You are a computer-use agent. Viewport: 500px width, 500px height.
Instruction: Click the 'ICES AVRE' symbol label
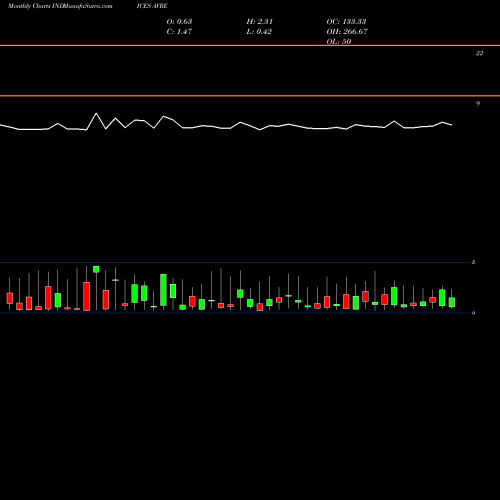click(152, 6)
